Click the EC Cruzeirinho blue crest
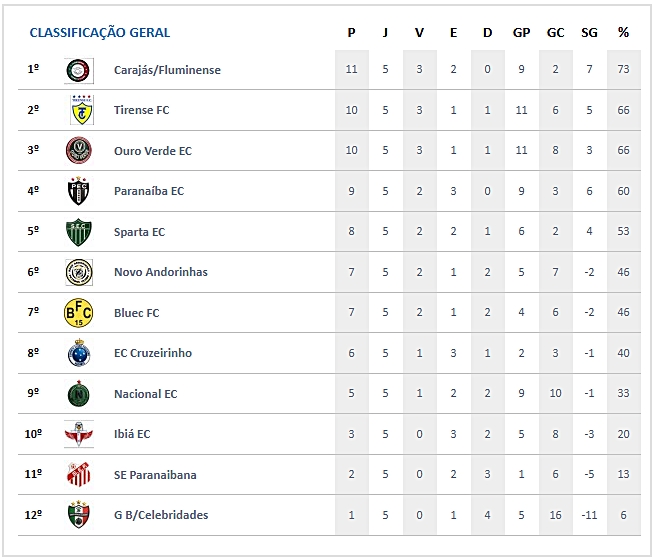 point(79,353)
